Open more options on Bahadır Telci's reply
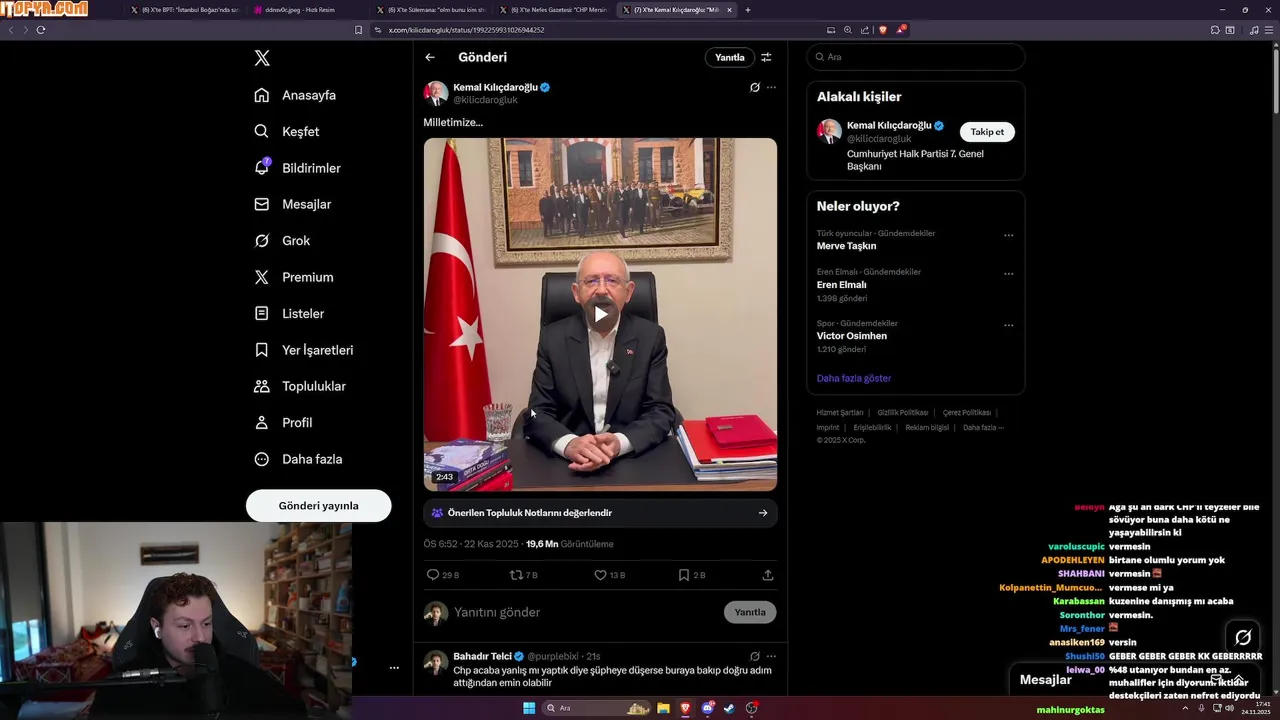1280x720 pixels. tap(771, 656)
